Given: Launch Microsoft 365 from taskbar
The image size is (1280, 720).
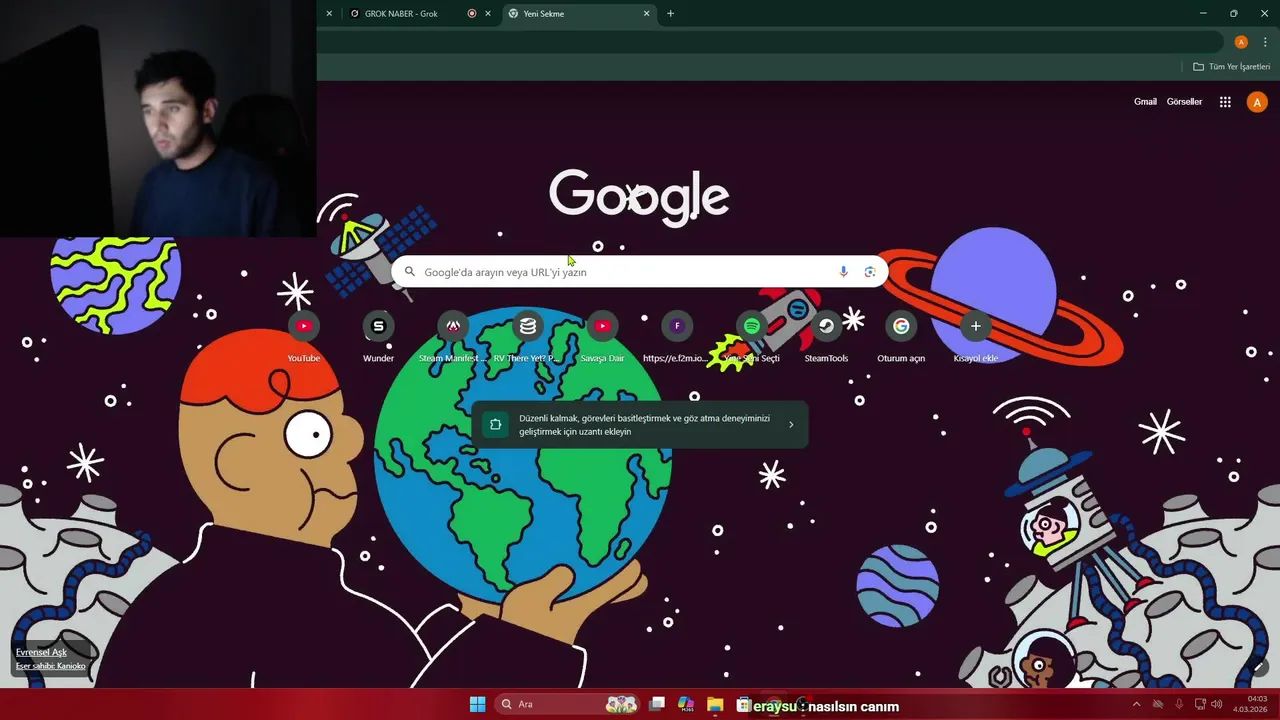Looking at the screenshot, I should 685,704.
